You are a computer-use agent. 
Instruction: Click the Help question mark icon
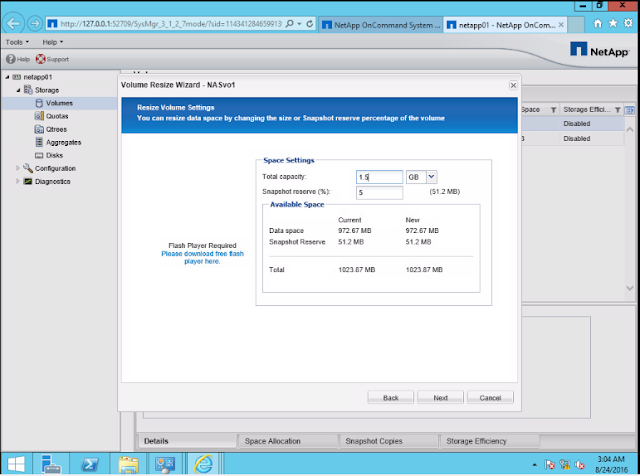coord(10,59)
